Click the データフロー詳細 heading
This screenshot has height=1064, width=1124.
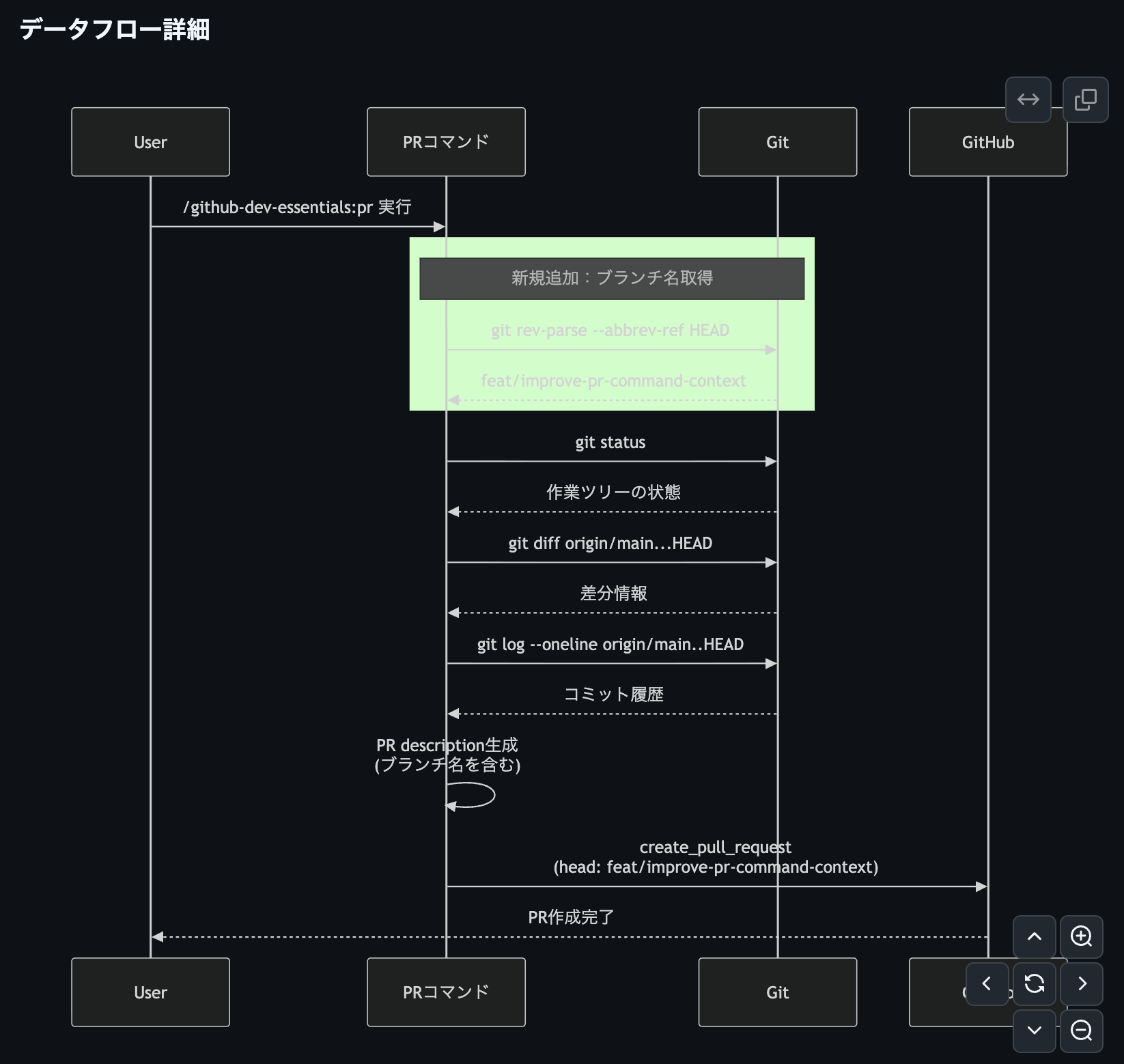click(115, 29)
